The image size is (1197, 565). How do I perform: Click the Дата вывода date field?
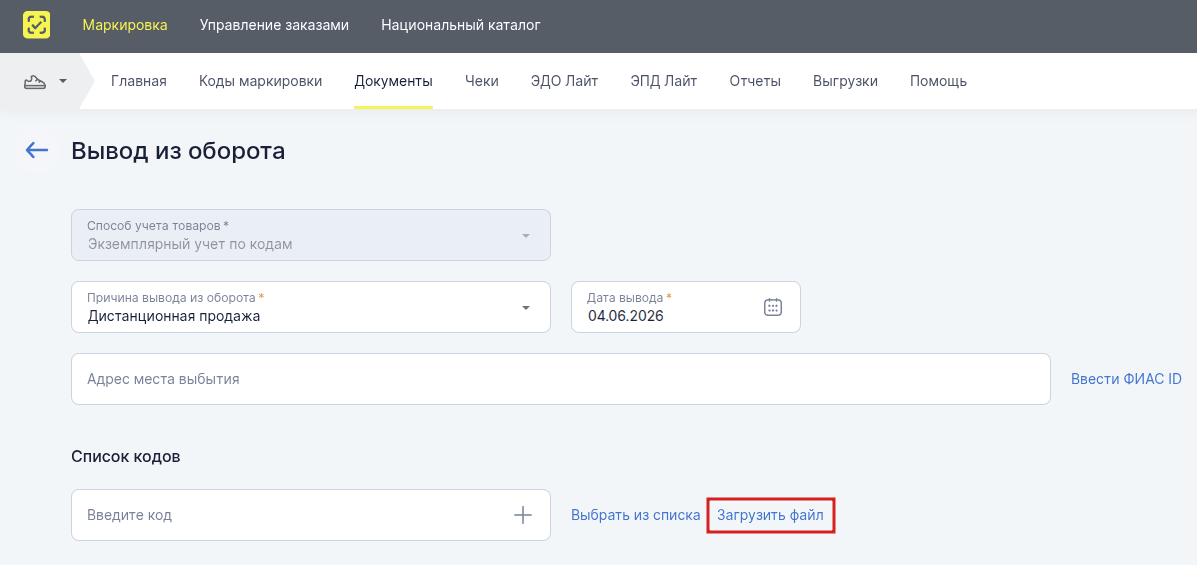point(686,307)
